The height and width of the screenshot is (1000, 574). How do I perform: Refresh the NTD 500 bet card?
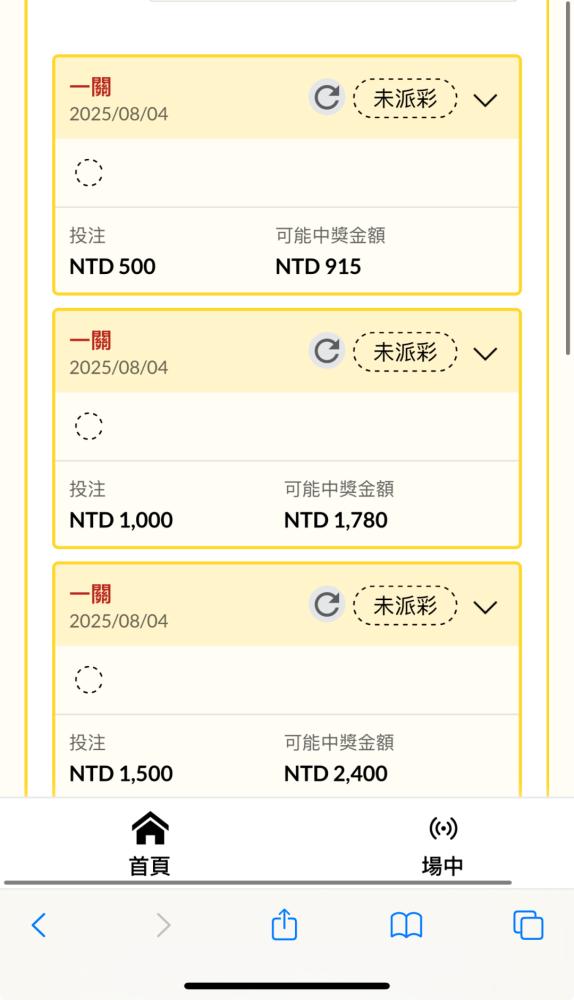click(x=327, y=98)
